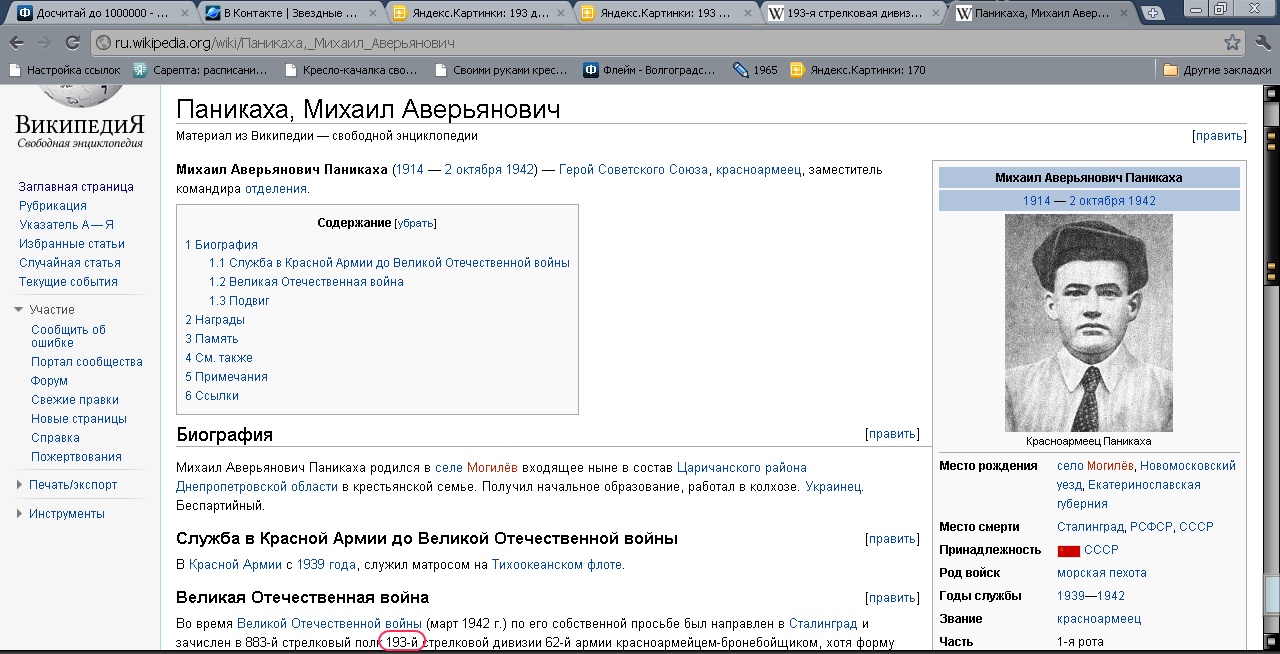Expand the 'Инструменты' sidebar section
Screen dimensions: 1280x654
tap(19, 514)
